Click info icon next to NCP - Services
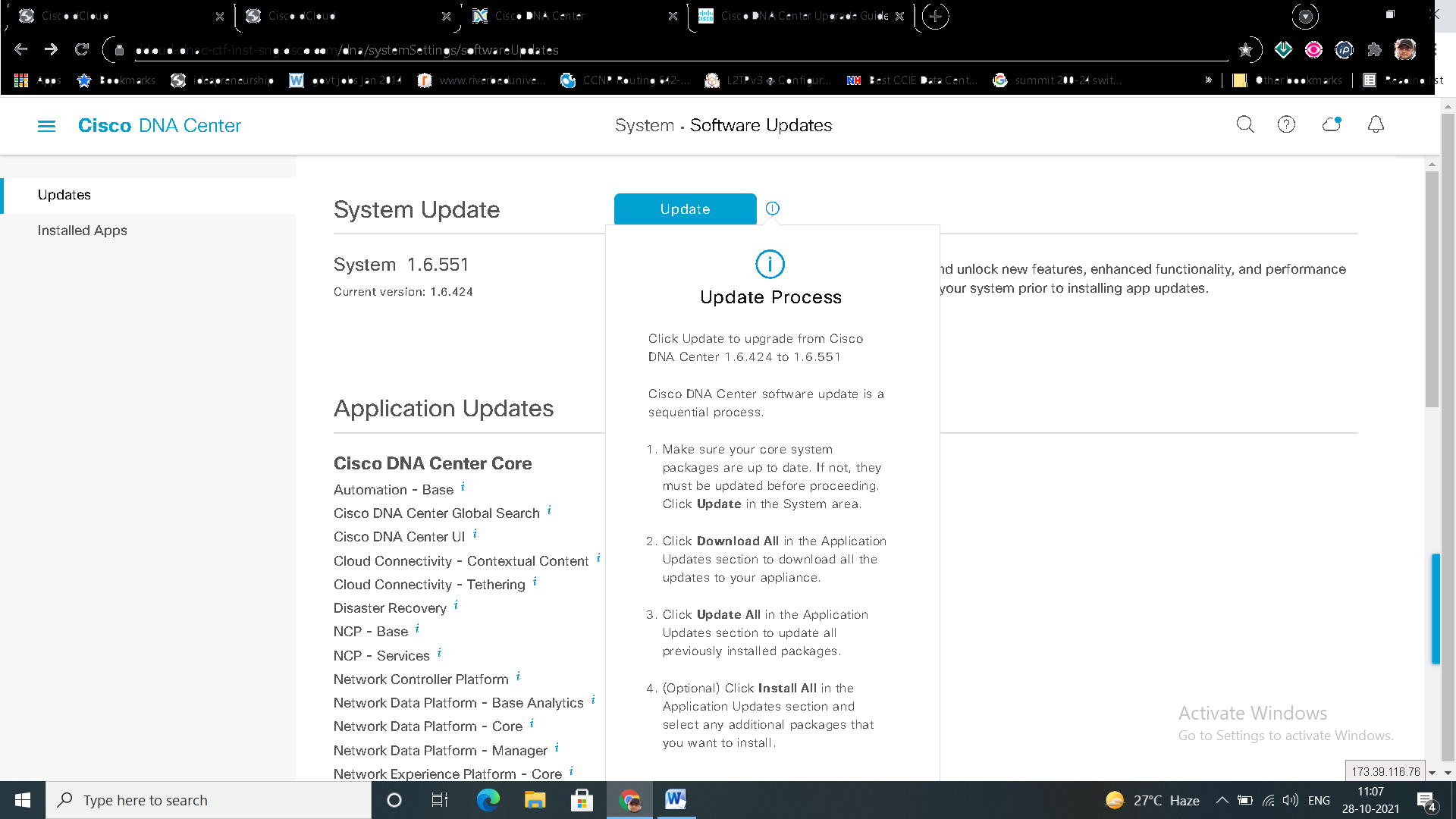This screenshot has height=819, width=1456. click(x=439, y=653)
